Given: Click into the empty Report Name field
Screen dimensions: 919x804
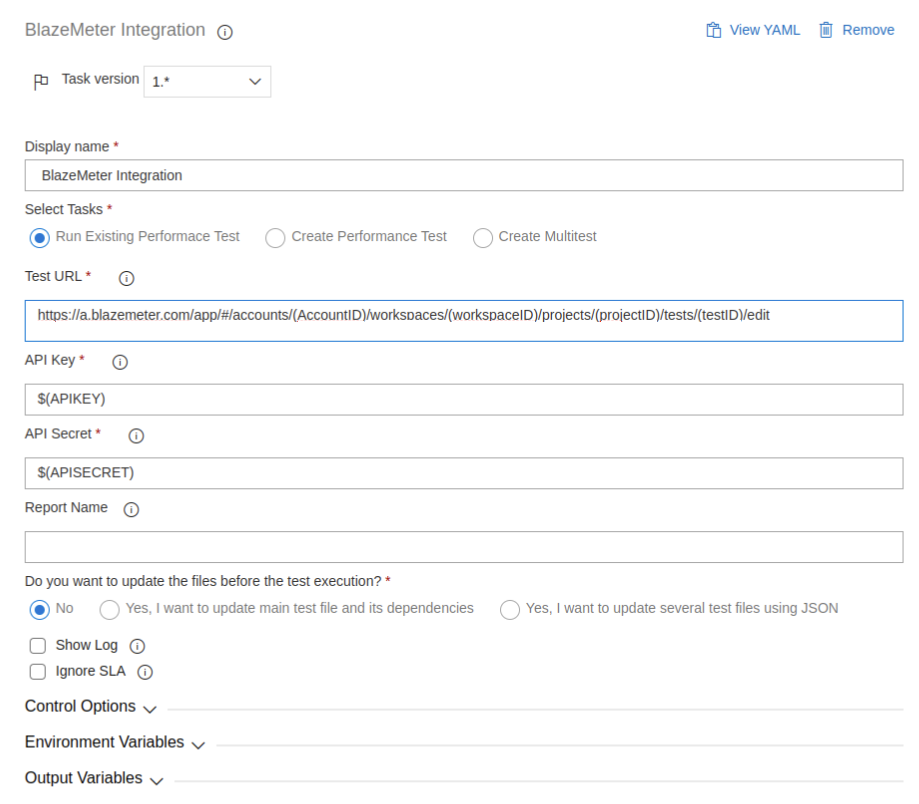Looking at the screenshot, I should pos(464,547).
